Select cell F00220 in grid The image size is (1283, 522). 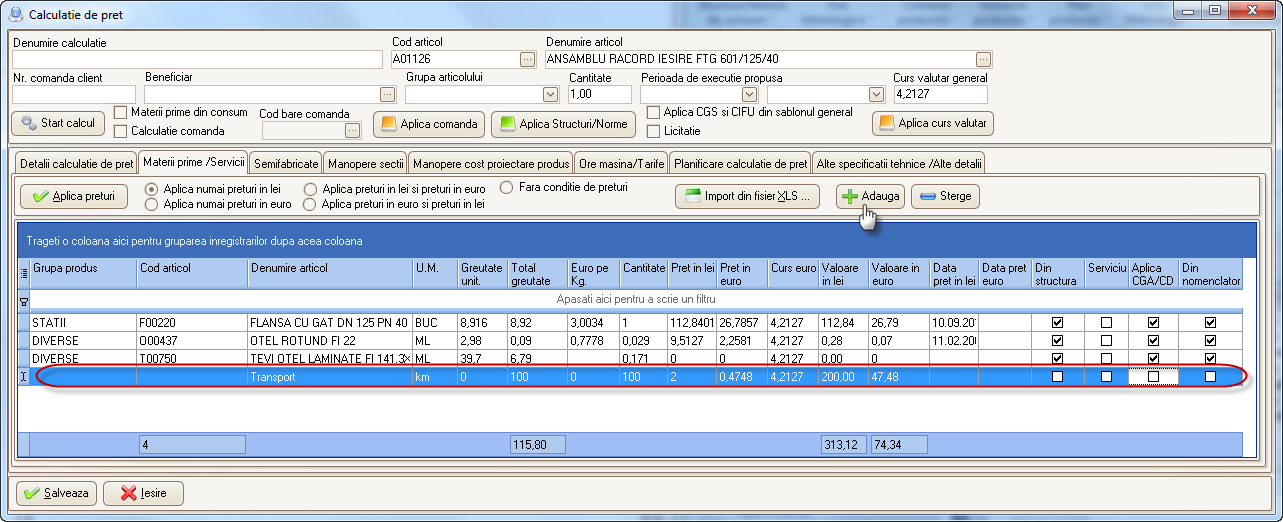click(192, 323)
